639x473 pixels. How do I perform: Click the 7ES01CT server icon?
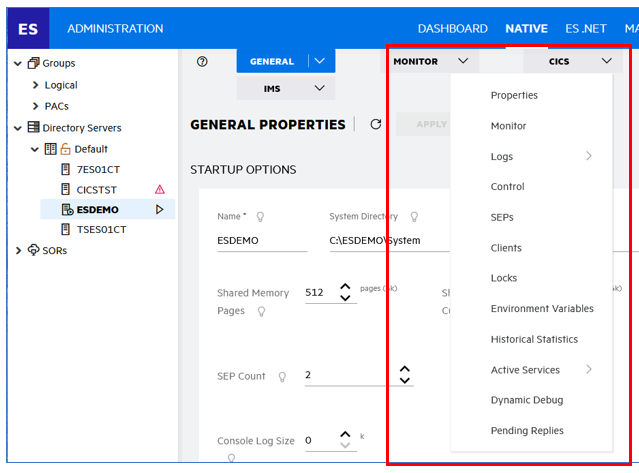coord(65,169)
